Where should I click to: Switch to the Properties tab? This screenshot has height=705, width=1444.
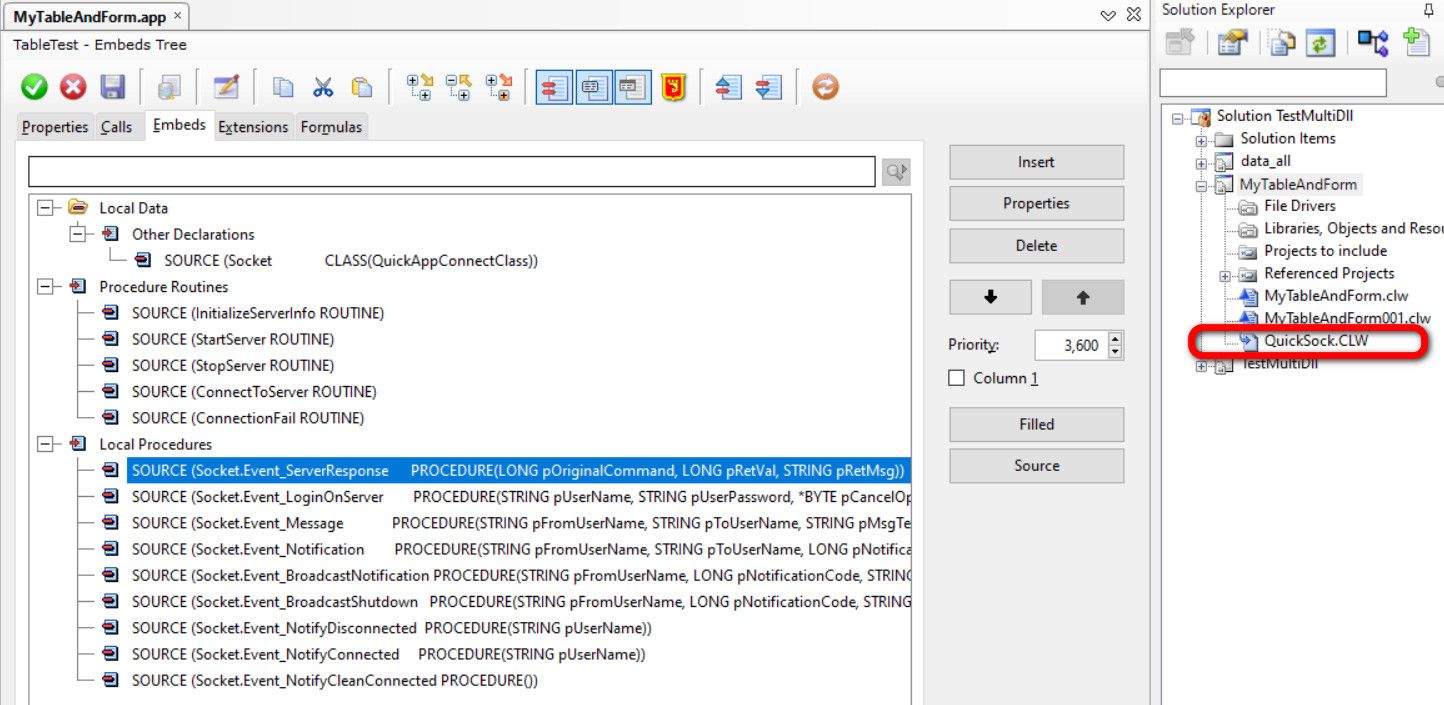coord(55,127)
